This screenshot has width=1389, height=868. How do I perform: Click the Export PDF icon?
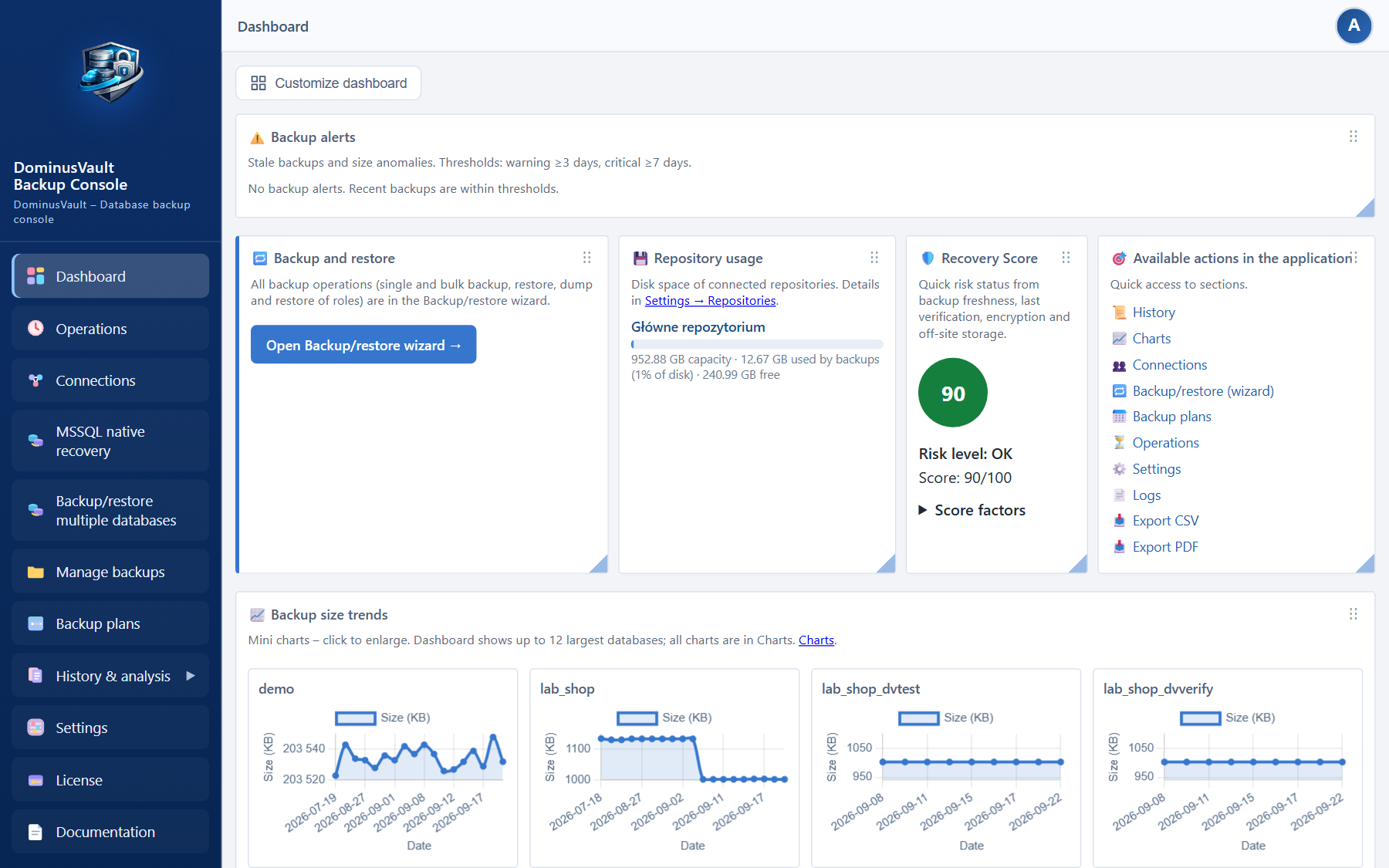point(1119,547)
